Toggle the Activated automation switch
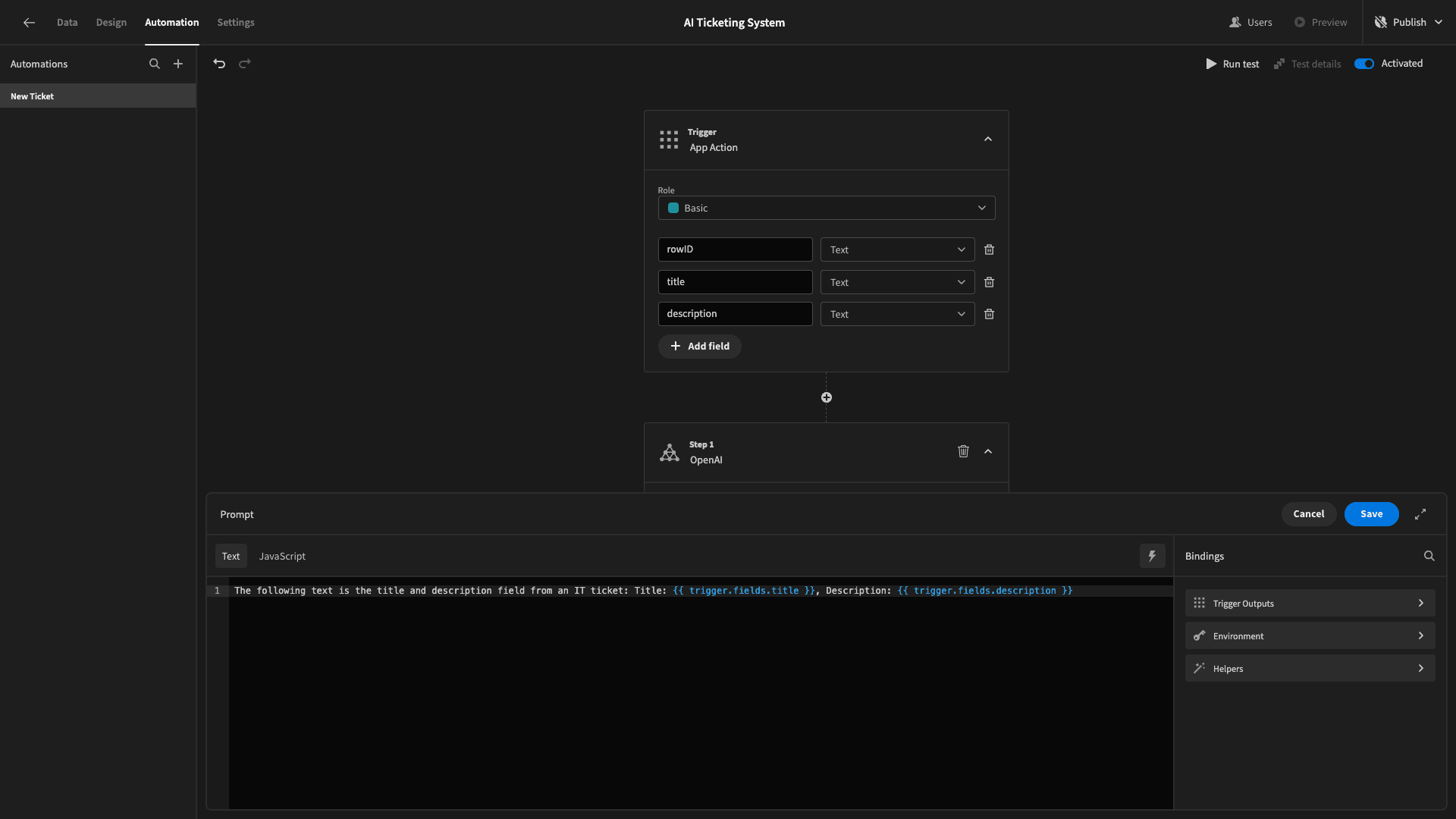The image size is (1456, 819). (x=1364, y=64)
